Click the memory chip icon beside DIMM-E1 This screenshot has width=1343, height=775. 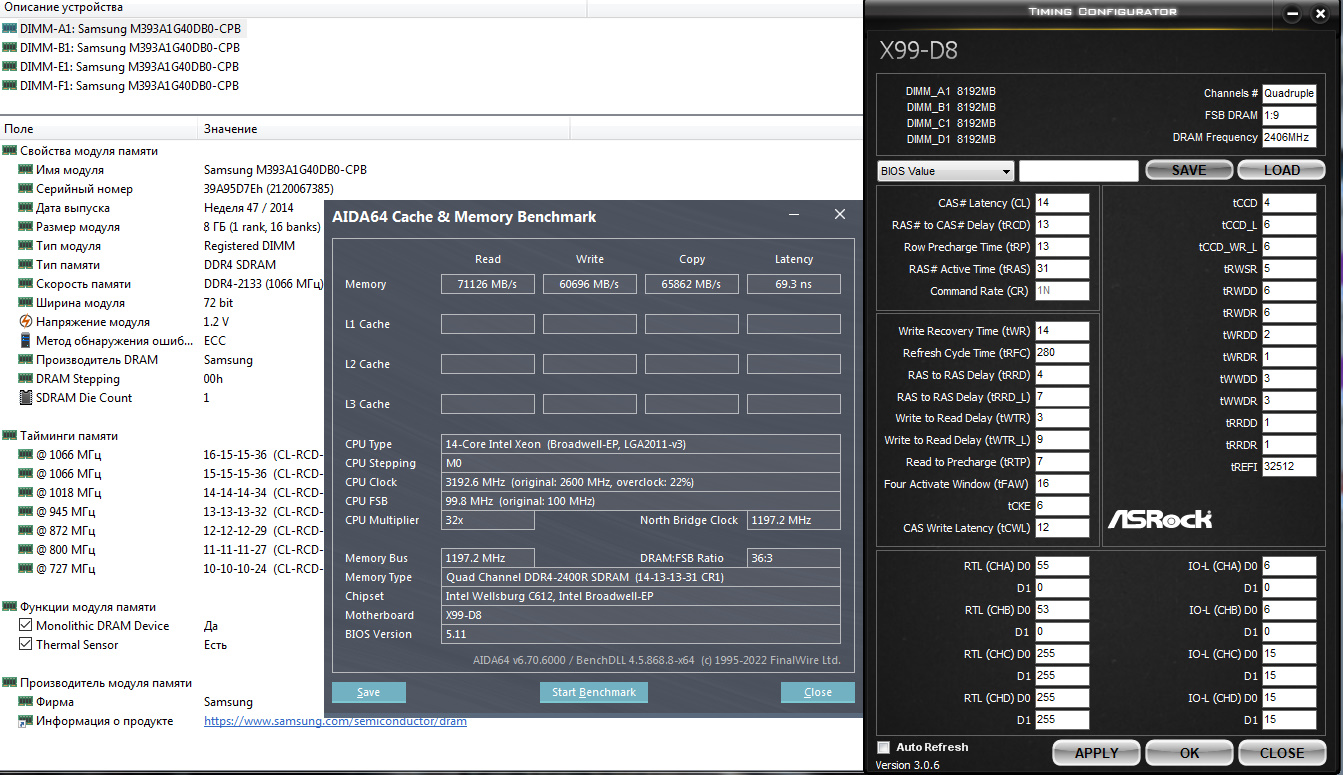pos(10,67)
